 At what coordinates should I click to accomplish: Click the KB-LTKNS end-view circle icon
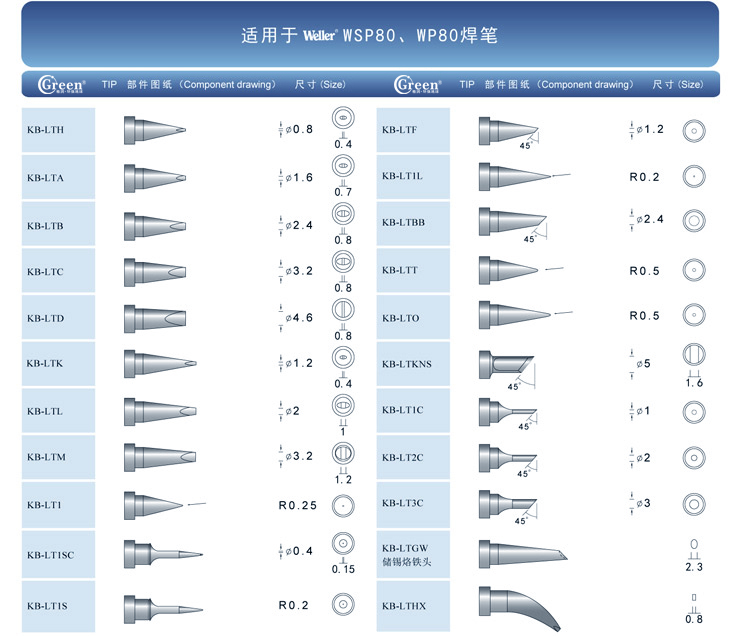(695, 354)
